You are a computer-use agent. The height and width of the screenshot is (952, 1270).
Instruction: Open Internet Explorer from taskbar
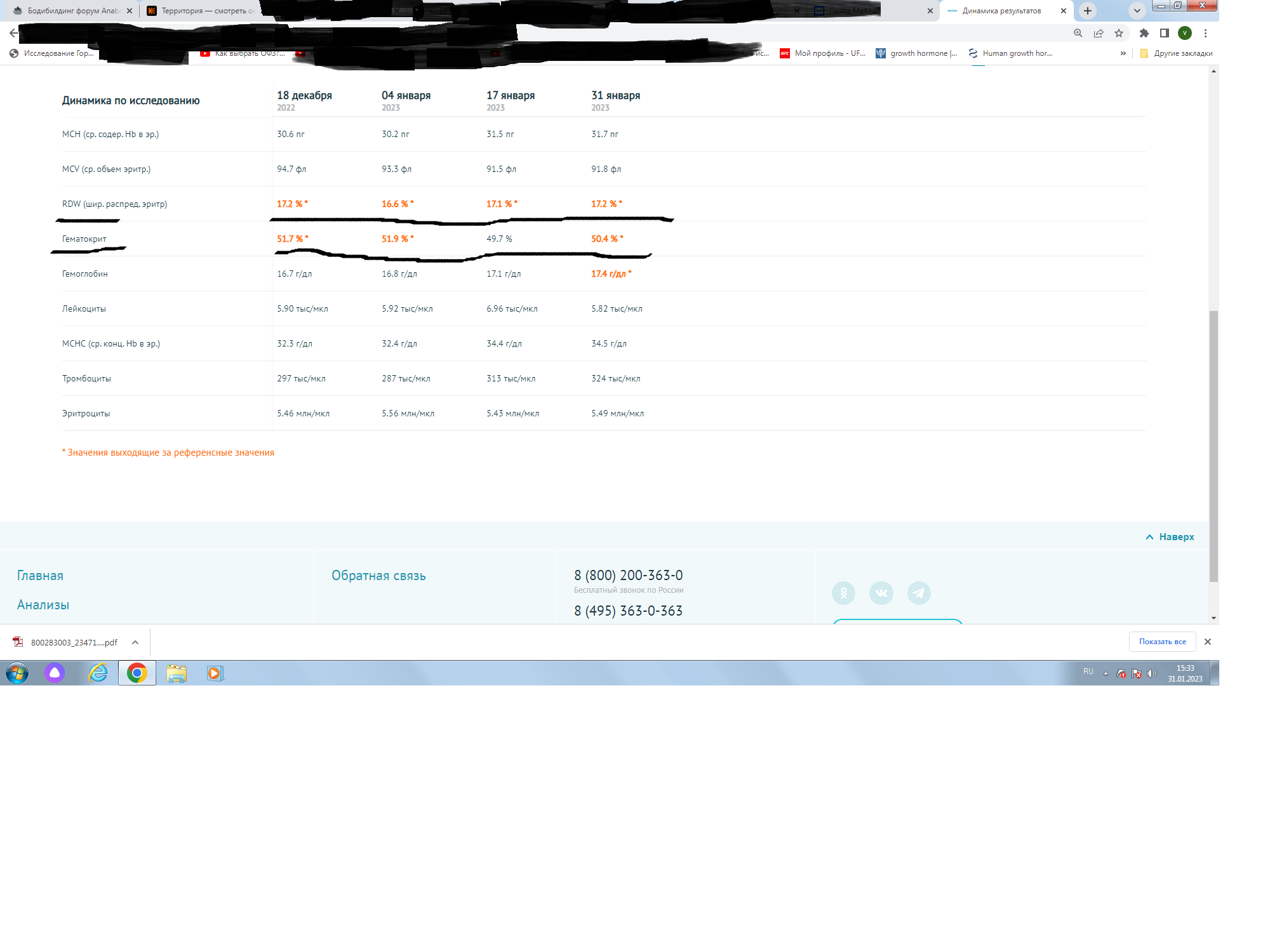click(x=98, y=673)
